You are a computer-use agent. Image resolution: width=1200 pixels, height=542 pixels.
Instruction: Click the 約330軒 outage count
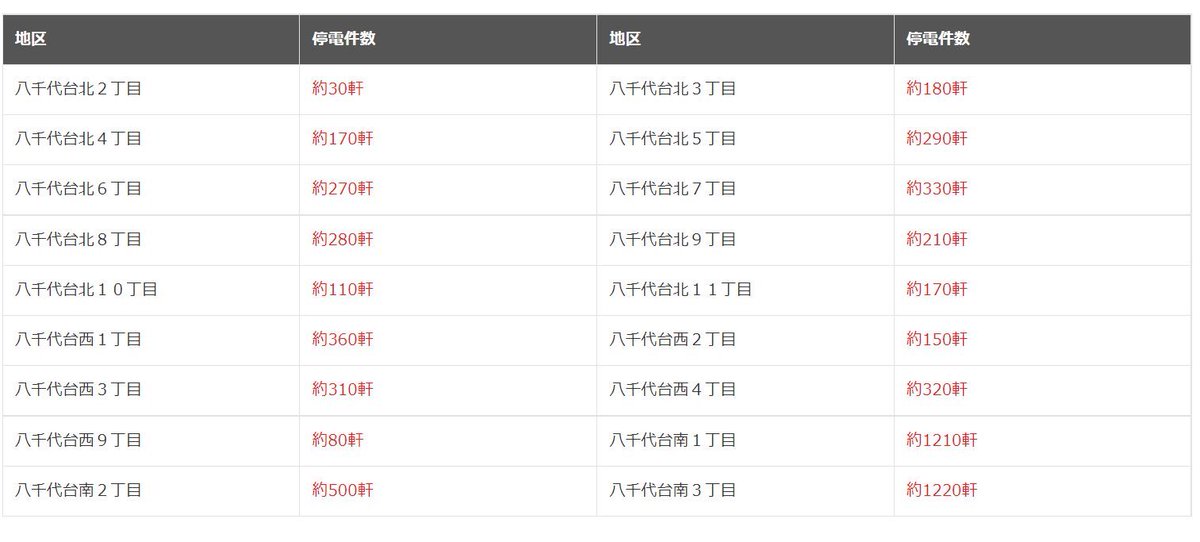937,189
